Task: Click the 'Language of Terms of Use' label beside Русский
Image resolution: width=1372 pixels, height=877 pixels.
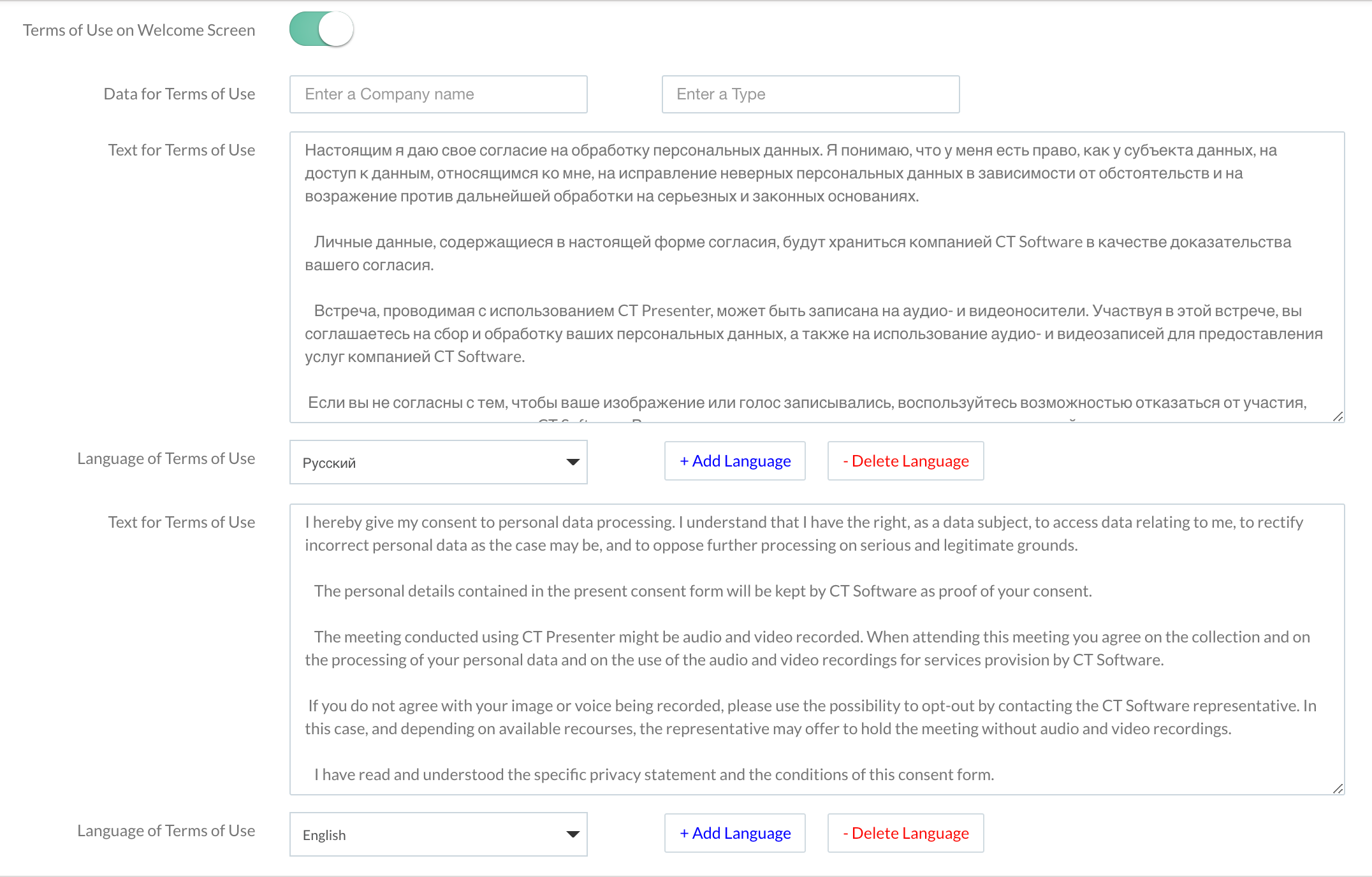Action: pos(166,458)
